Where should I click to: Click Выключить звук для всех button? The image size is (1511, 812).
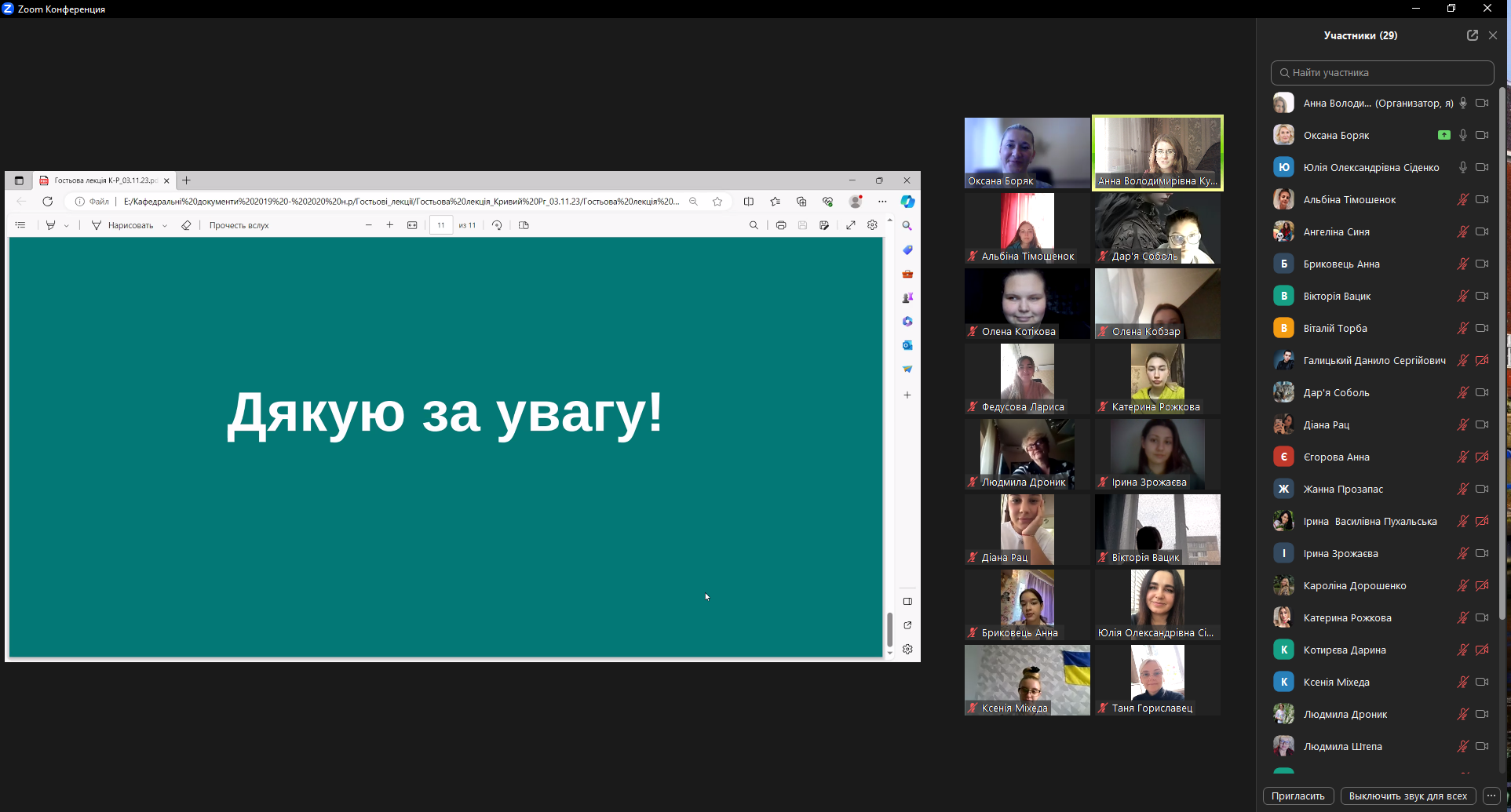[x=1408, y=796]
